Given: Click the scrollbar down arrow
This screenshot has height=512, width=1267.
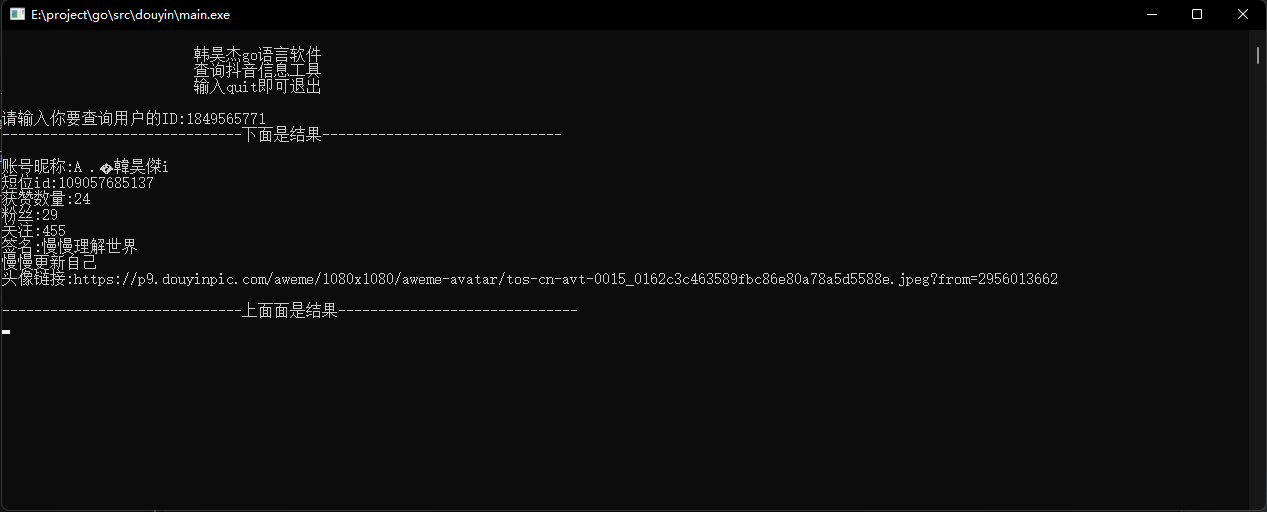Looking at the screenshot, I should click(x=1258, y=503).
